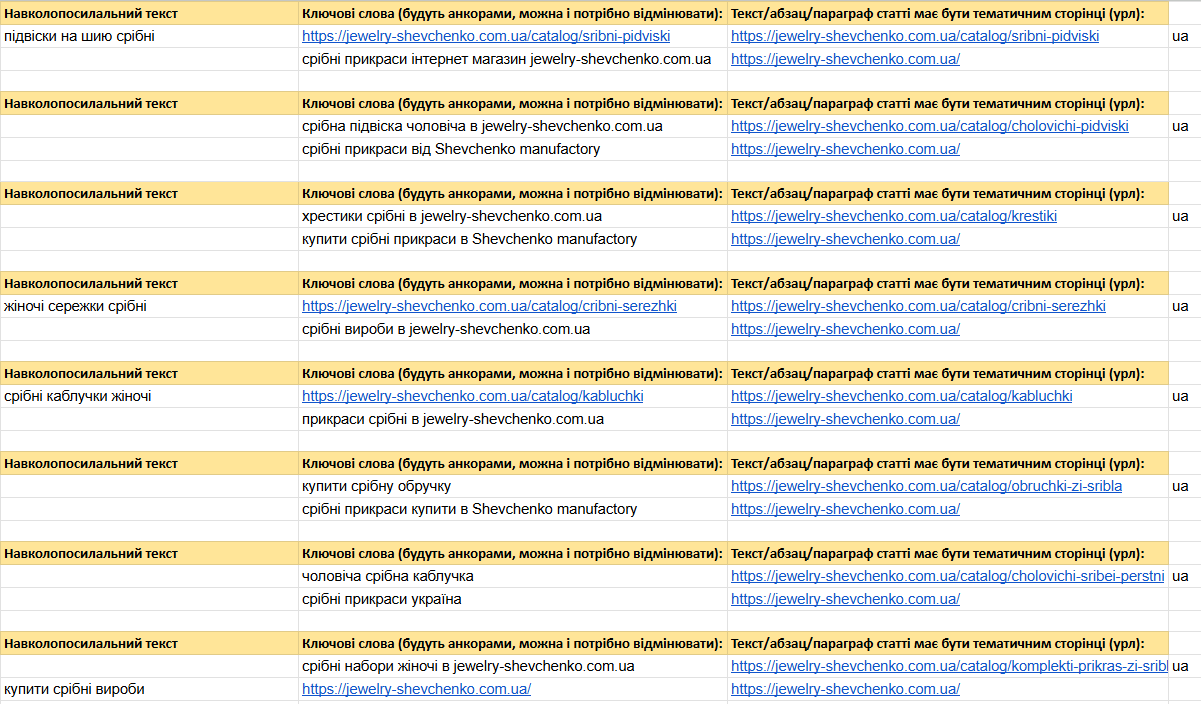Select 'ua' cell in the obruchki-zi-sribla row
The image size is (1201, 704).
(x=1184, y=486)
